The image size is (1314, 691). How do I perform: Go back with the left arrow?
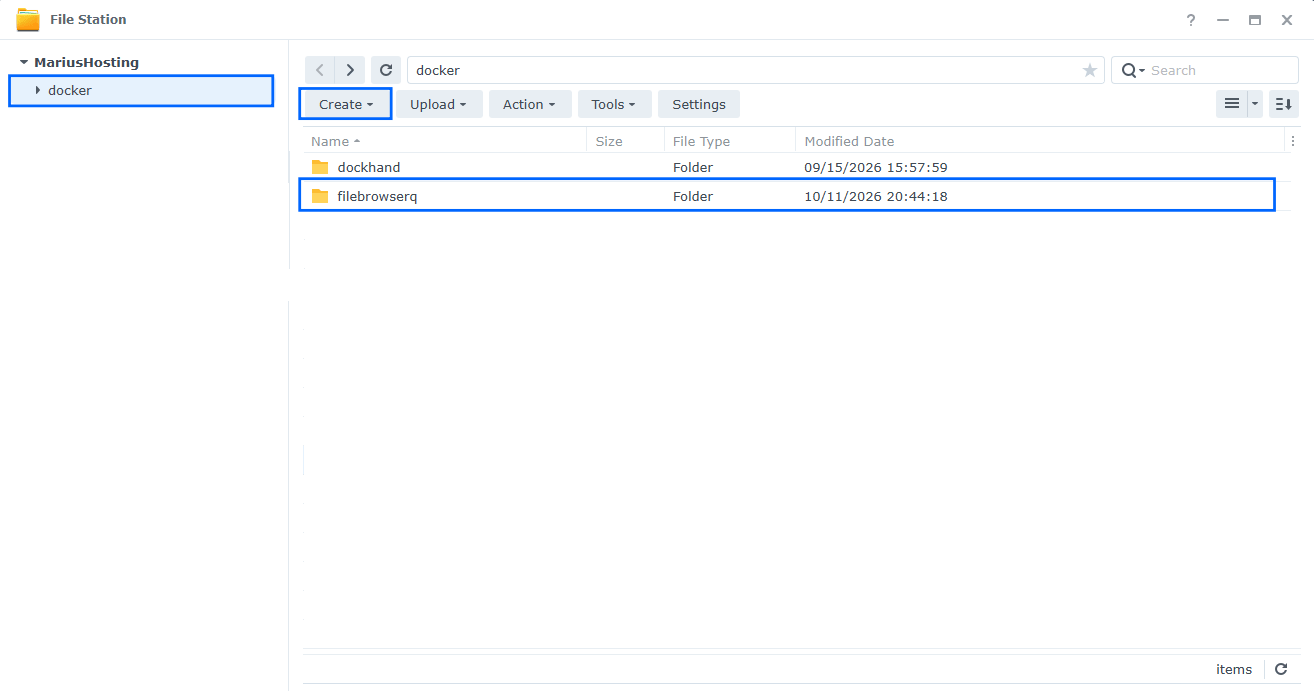(320, 70)
